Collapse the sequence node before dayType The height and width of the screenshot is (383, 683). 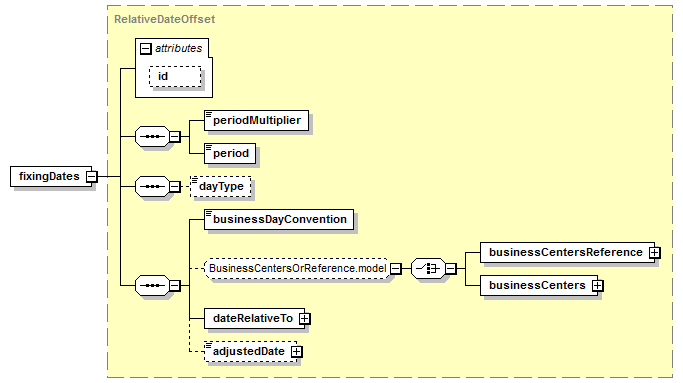[x=174, y=186]
